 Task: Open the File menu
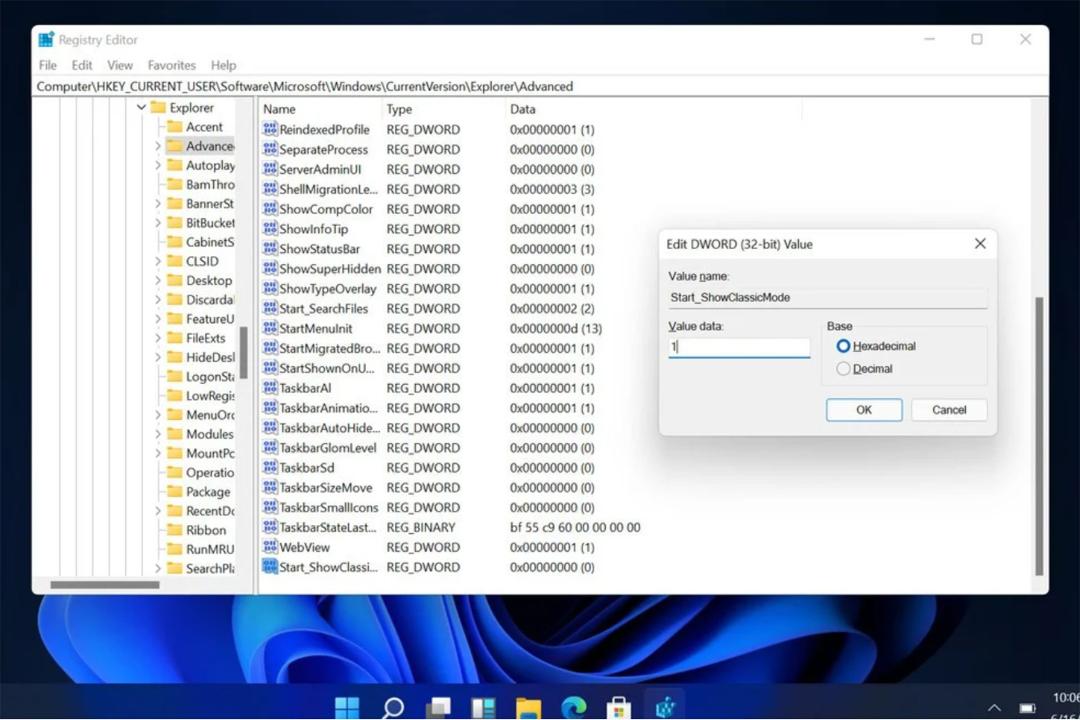tap(48, 65)
